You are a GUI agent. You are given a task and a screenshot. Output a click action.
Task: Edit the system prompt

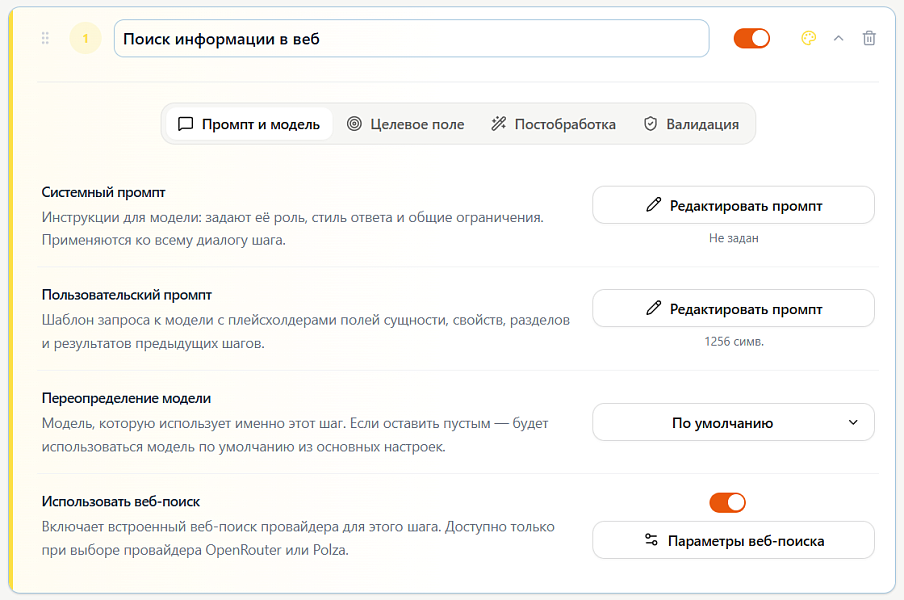733,205
